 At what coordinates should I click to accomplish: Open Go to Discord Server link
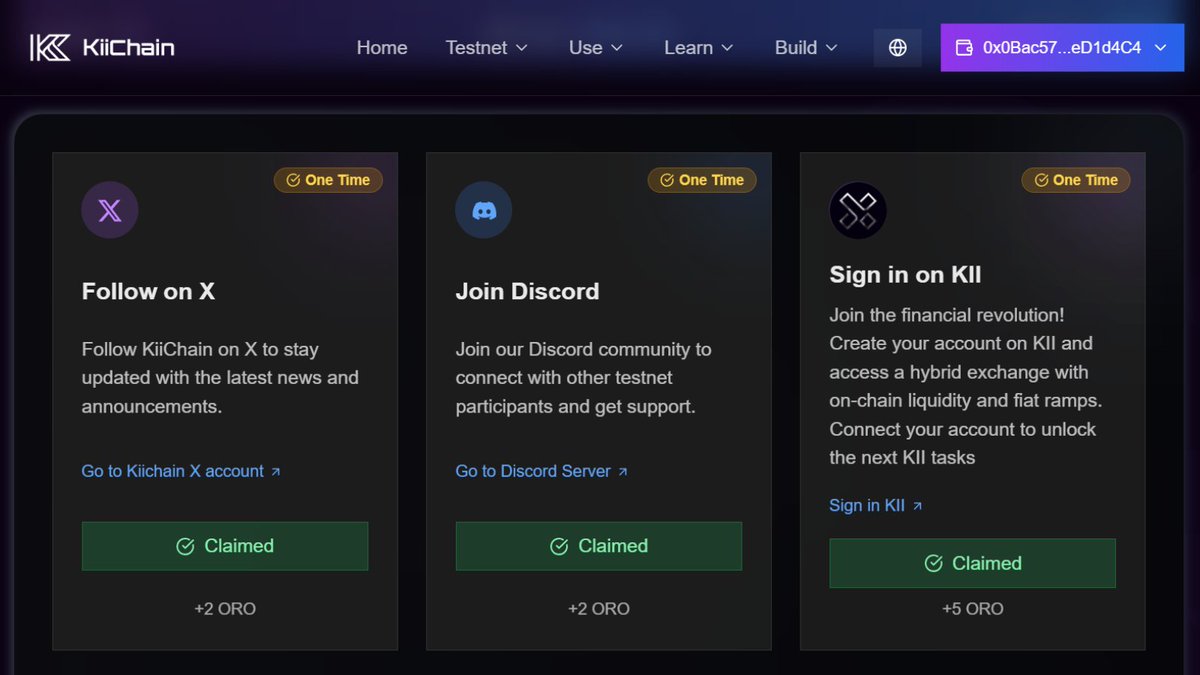[542, 471]
